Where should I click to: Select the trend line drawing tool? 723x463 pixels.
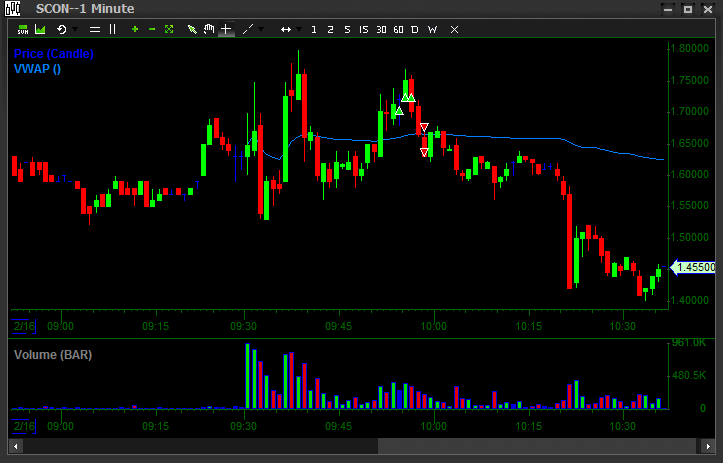pos(248,30)
